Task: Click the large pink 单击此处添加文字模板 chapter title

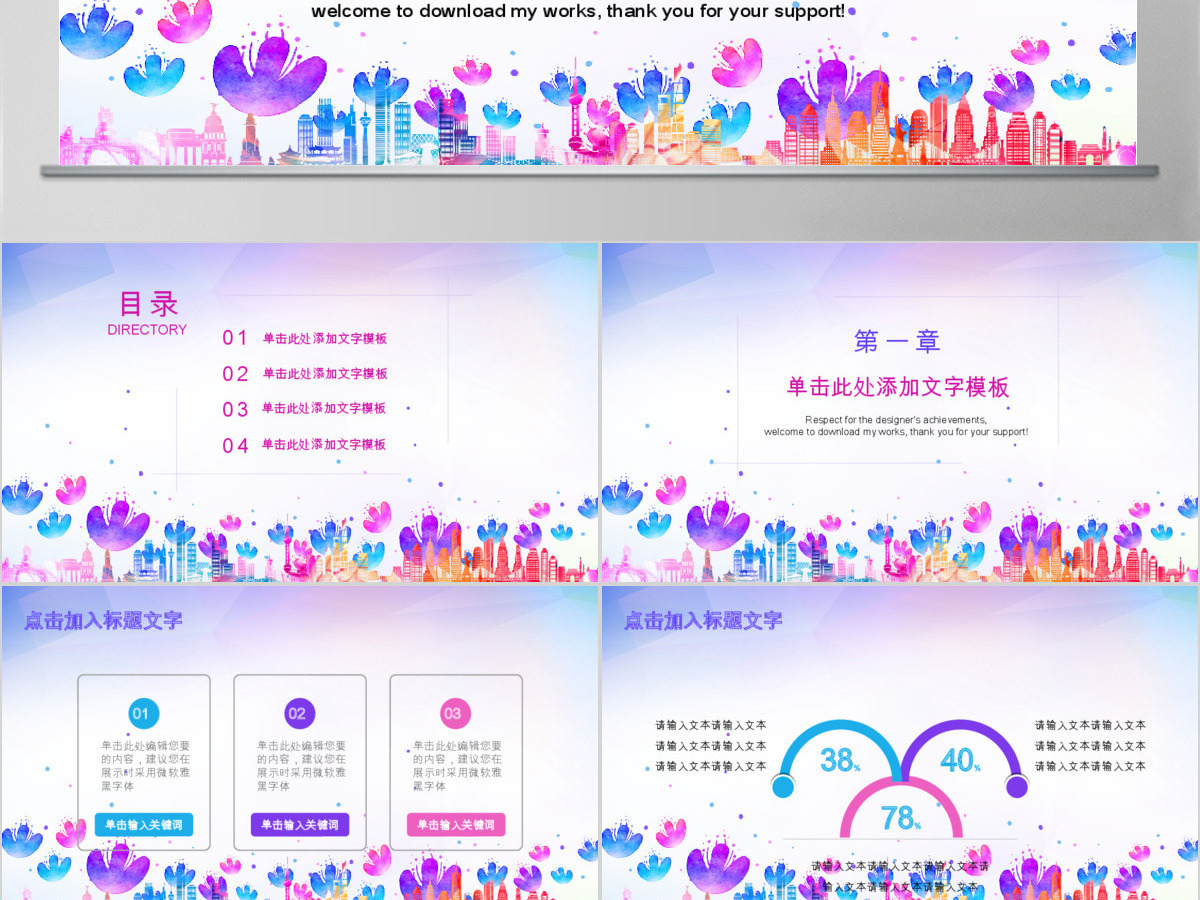Action: [x=898, y=387]
